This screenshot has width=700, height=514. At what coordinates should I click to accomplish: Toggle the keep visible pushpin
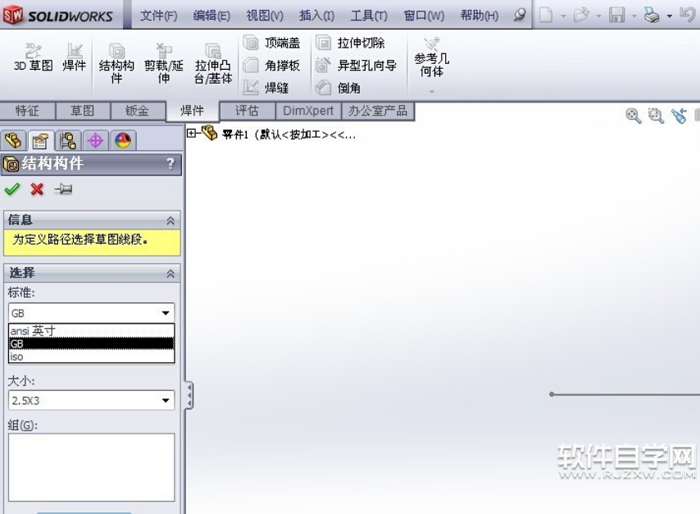pos(63,189)
